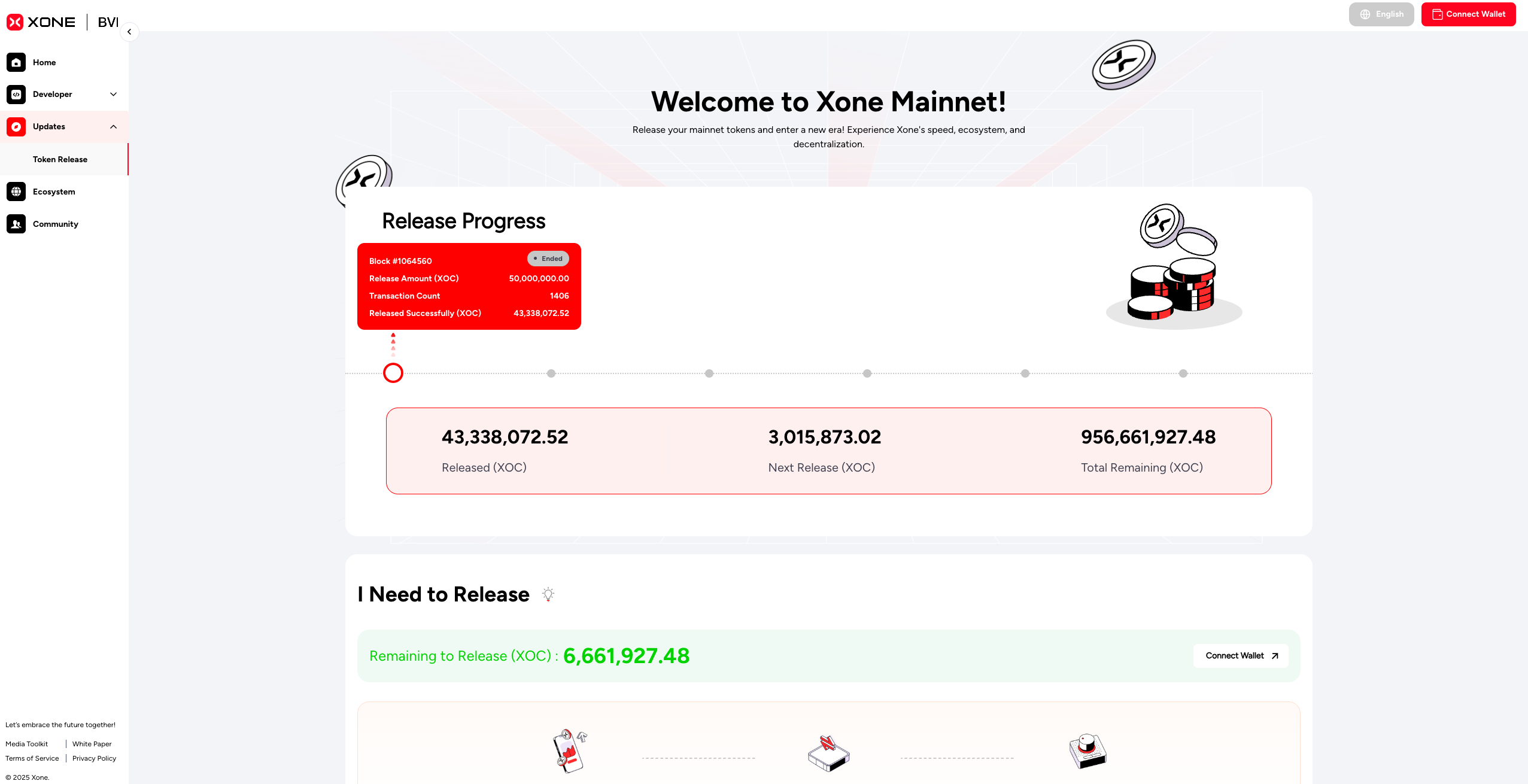1528x784 pixels.
Task: Open the Privacy Policy link
Action: pyautogui.click(x=94, y=758)
